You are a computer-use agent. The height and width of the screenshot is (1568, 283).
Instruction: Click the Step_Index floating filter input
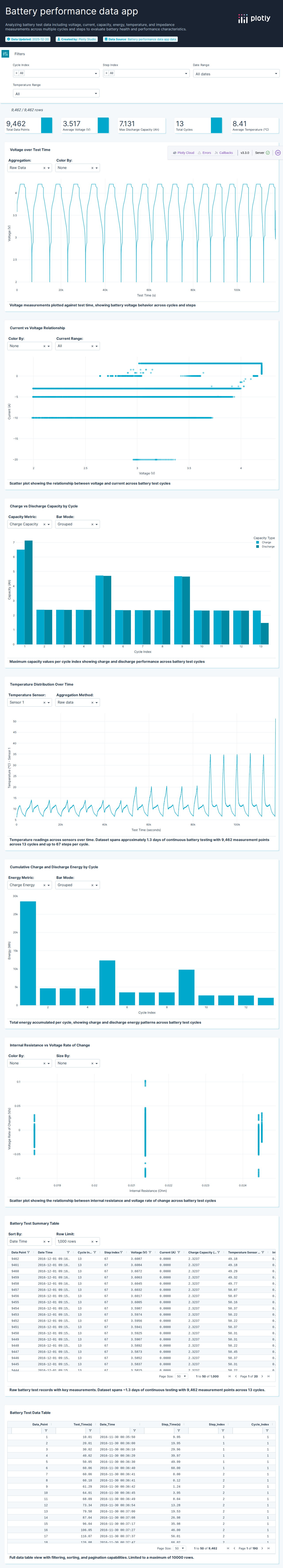tap(203, 1431)
